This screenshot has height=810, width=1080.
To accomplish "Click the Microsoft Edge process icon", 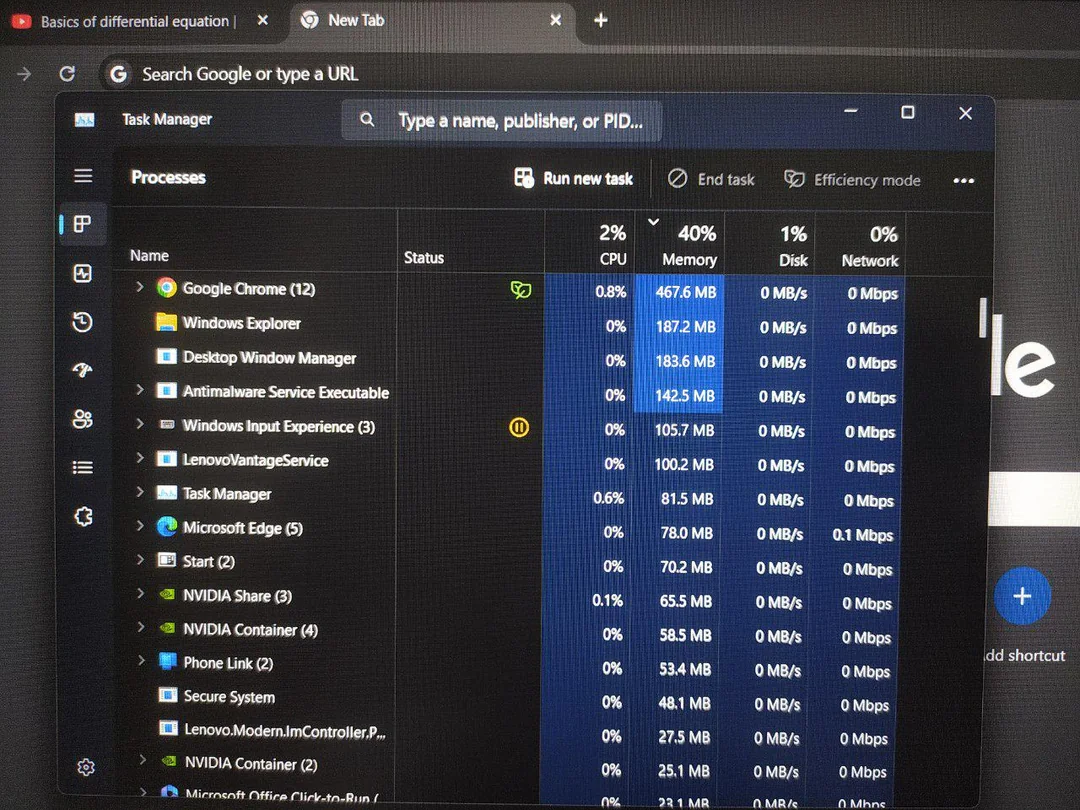I will click(x=166, y=527).
